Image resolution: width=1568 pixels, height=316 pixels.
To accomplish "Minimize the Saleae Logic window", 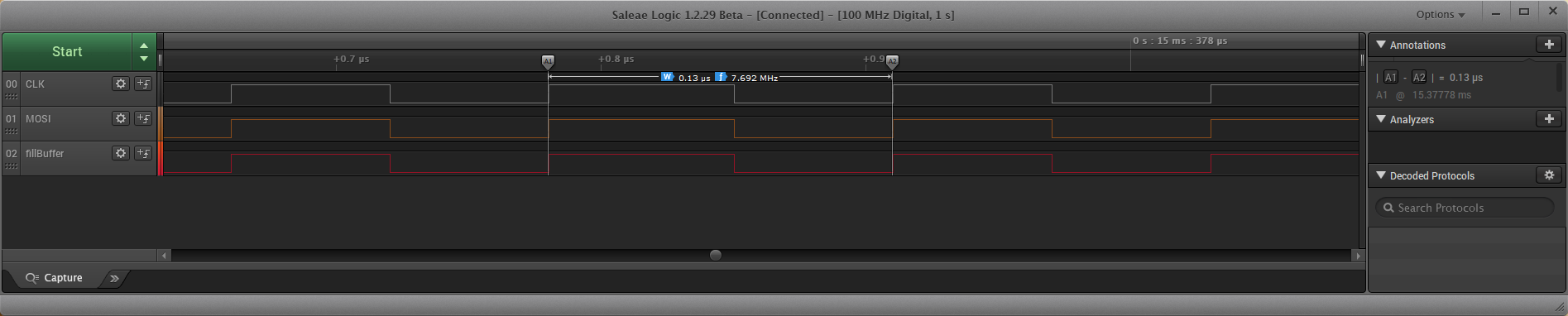I will point(1495,12).
